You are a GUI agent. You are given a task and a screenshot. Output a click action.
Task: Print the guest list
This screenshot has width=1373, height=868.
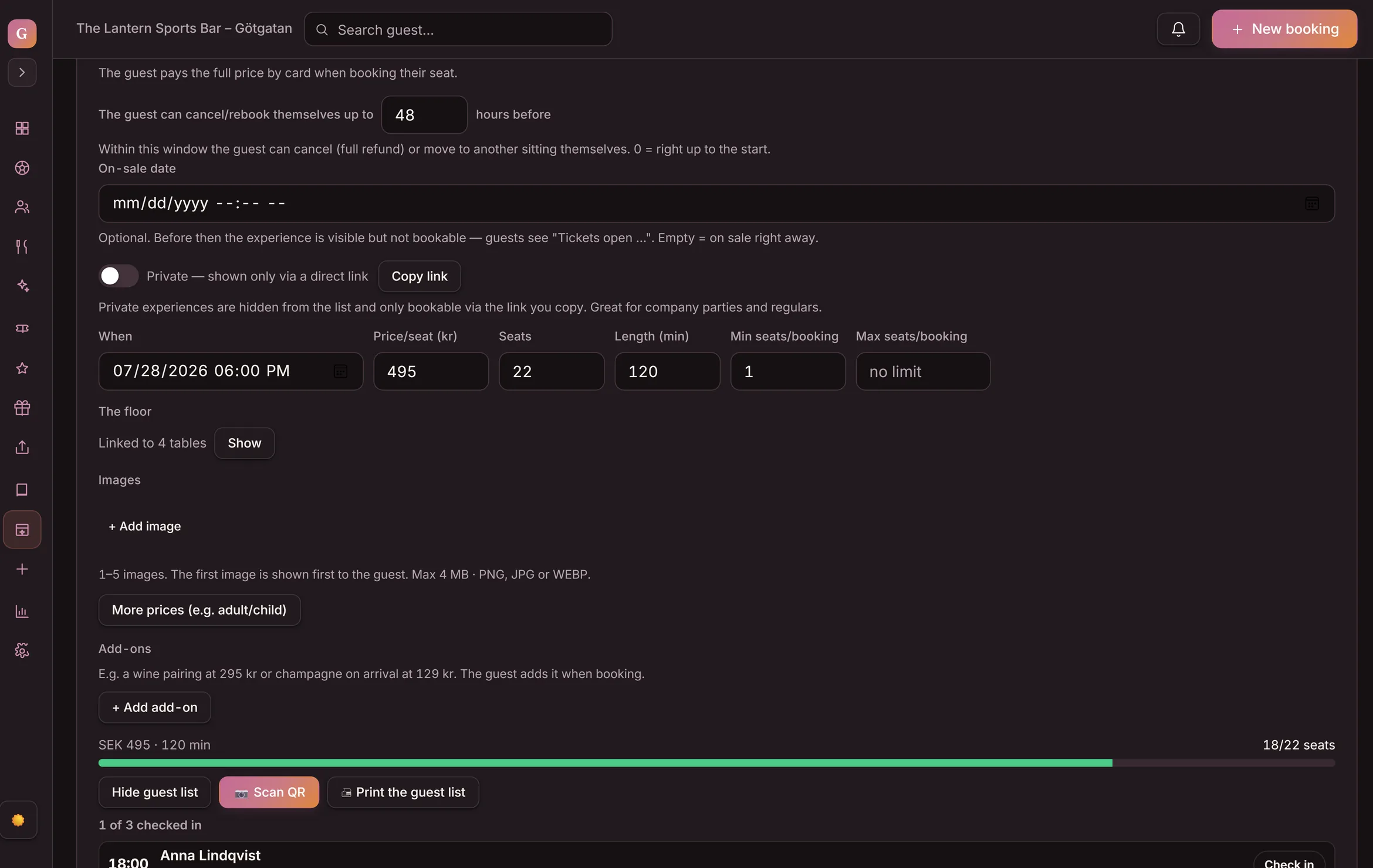(x=403, y=792)
